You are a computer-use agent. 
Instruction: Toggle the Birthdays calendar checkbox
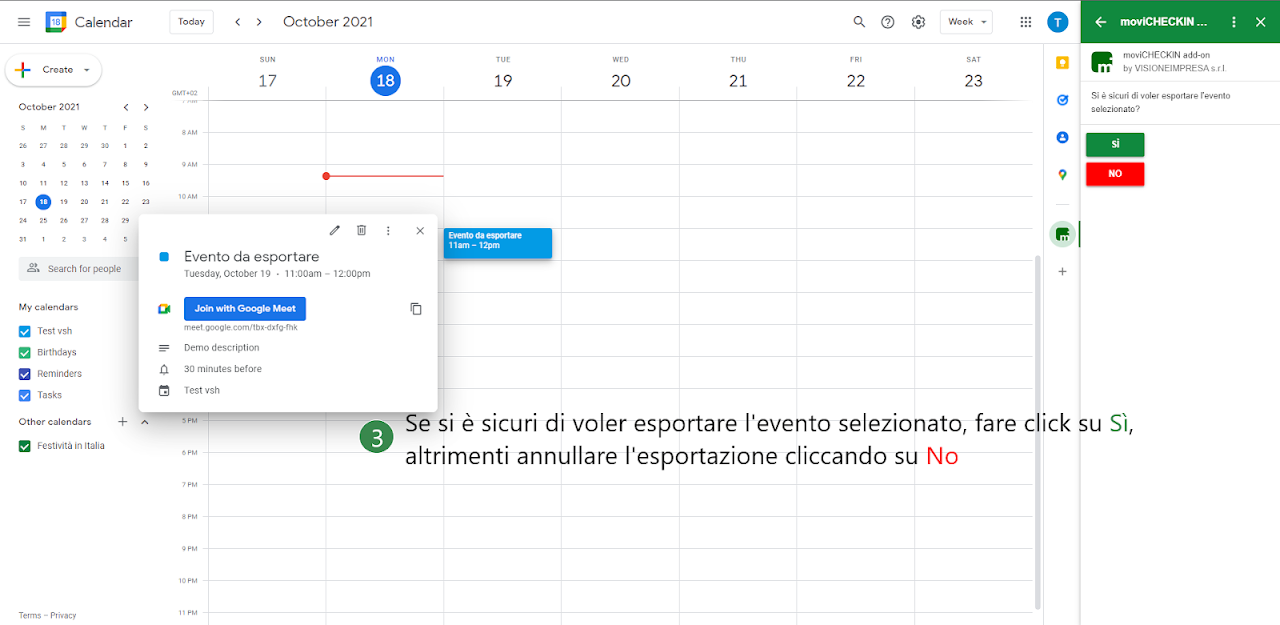pyautogui.click(x=25, y=353)
